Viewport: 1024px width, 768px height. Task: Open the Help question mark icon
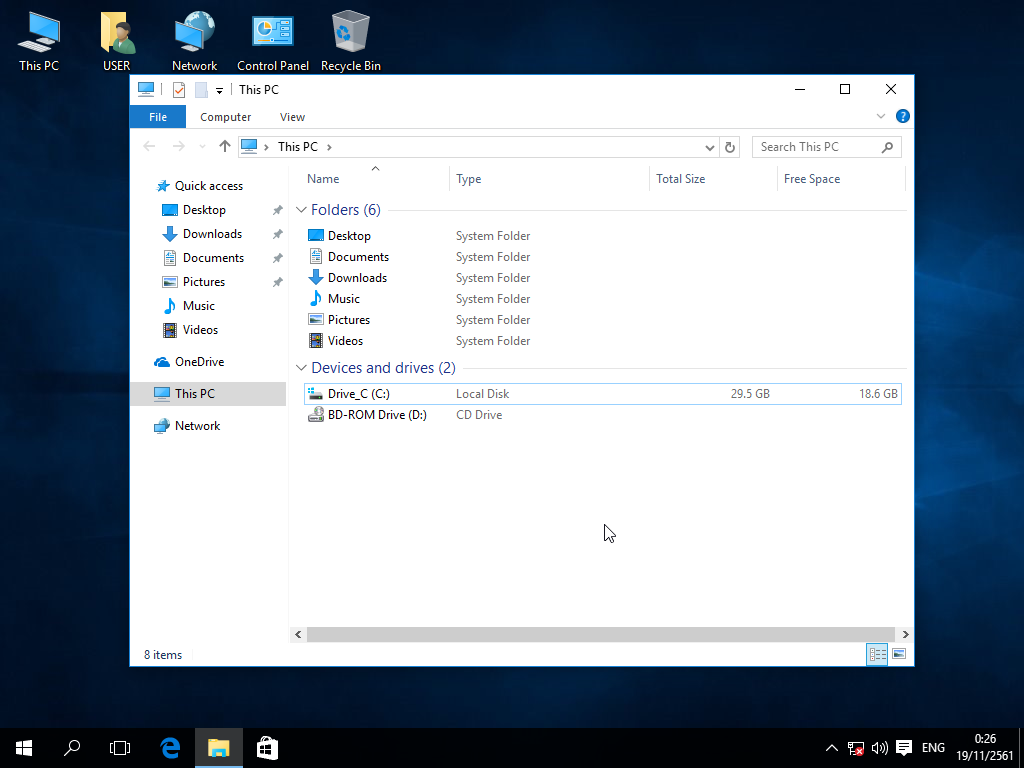[x=902, y=117]
